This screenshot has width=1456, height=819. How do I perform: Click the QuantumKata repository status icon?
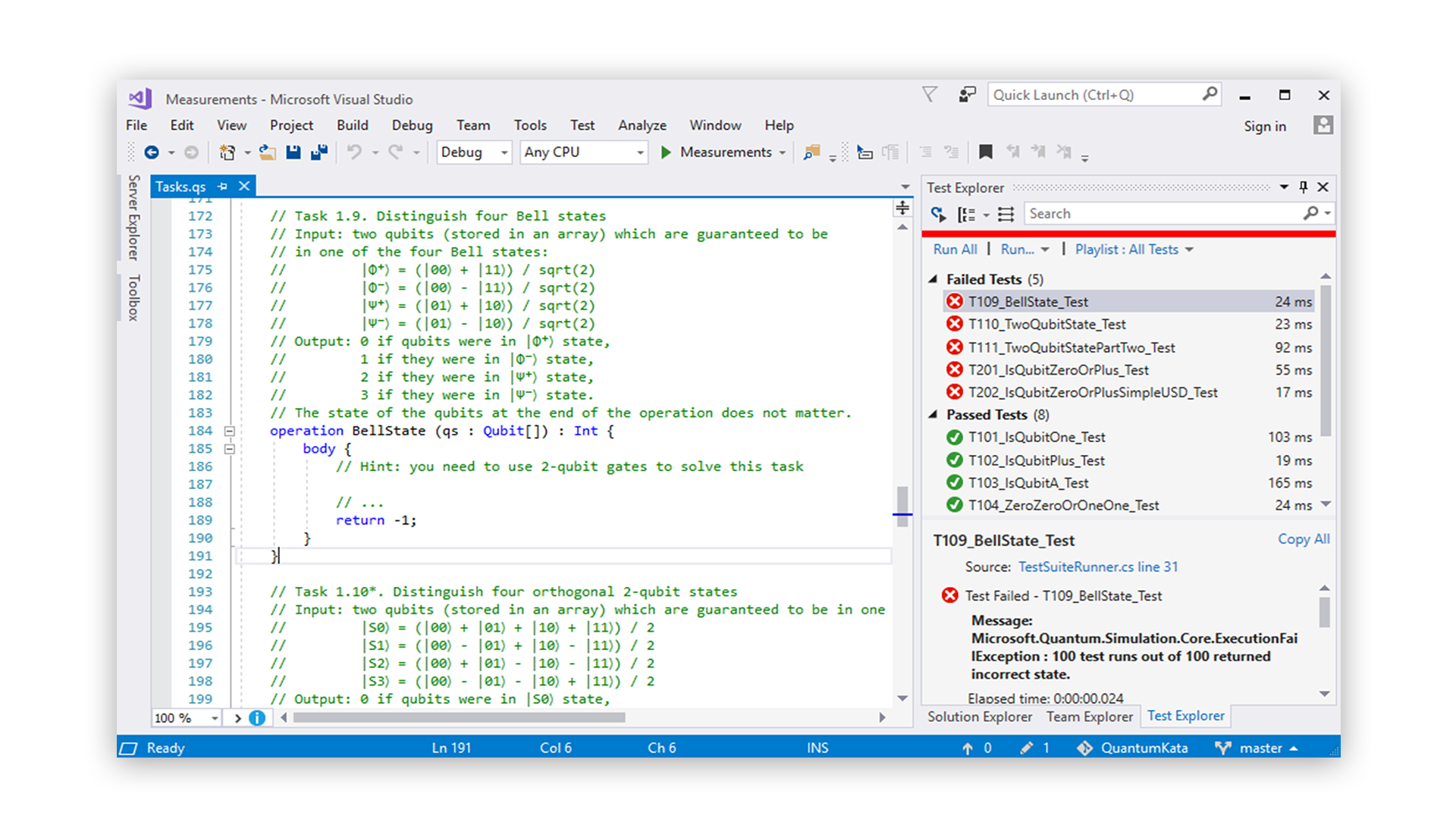click(x=1084, y=748)
